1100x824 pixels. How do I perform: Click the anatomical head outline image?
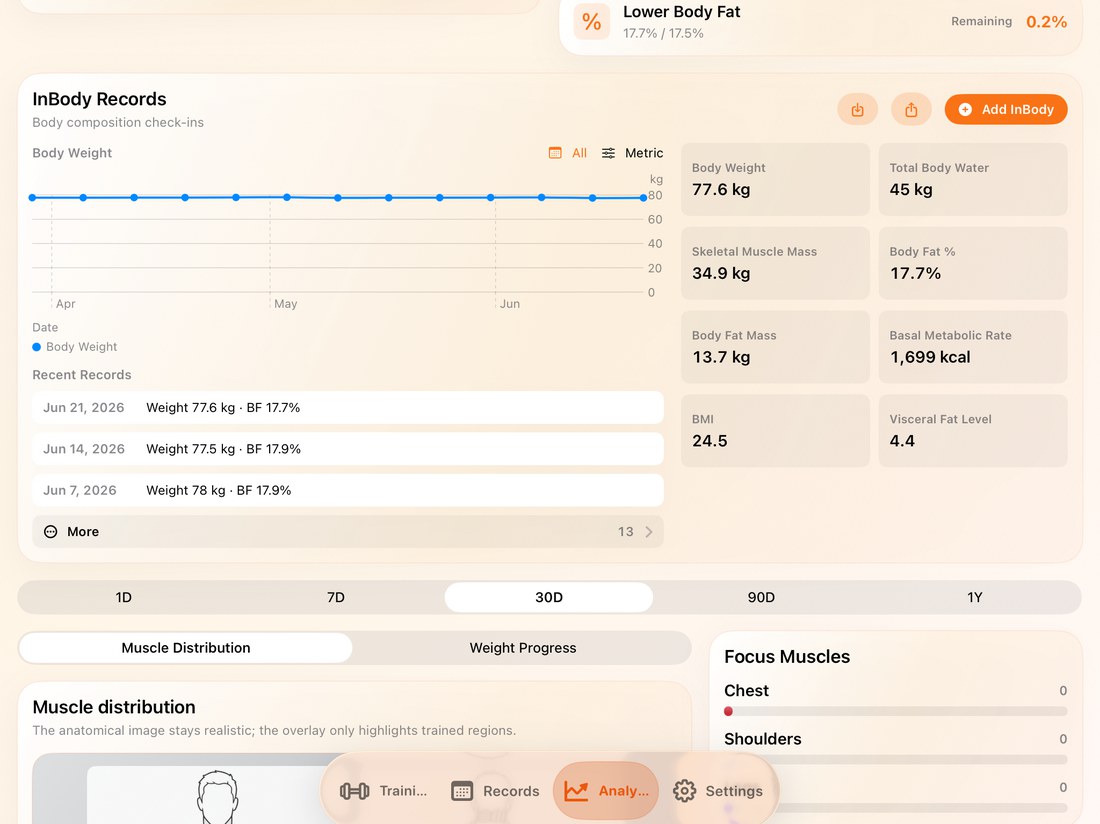click(x=217, y=797)
